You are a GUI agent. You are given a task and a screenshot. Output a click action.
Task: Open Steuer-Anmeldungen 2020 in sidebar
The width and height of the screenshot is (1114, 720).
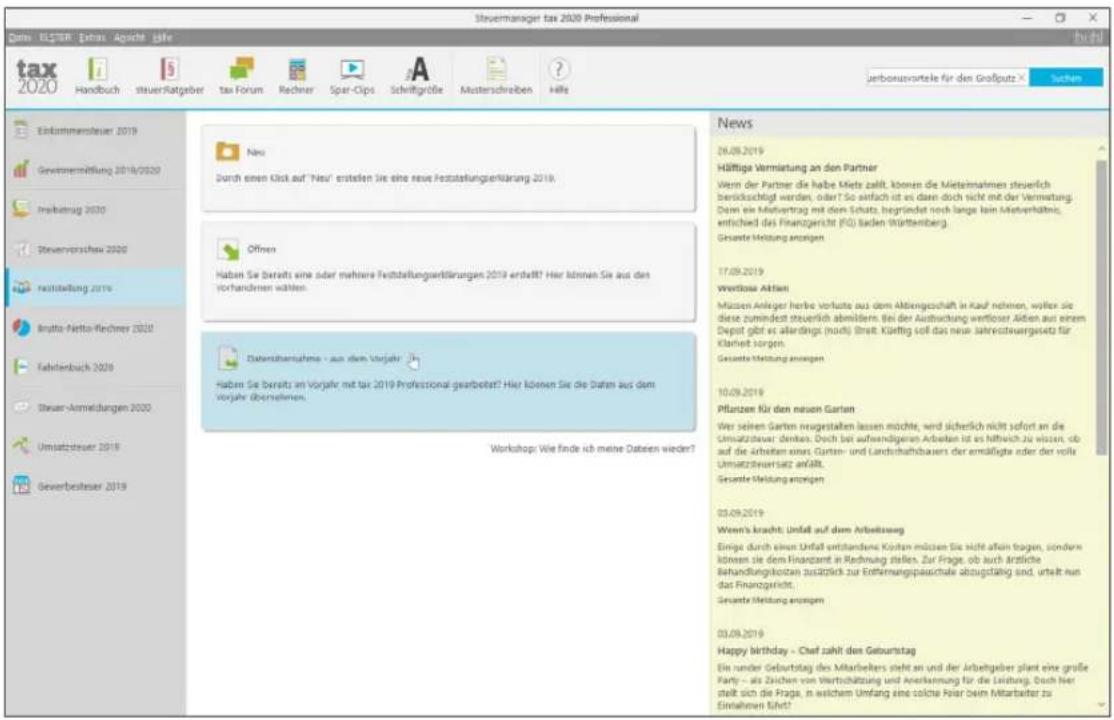[95, 407]
